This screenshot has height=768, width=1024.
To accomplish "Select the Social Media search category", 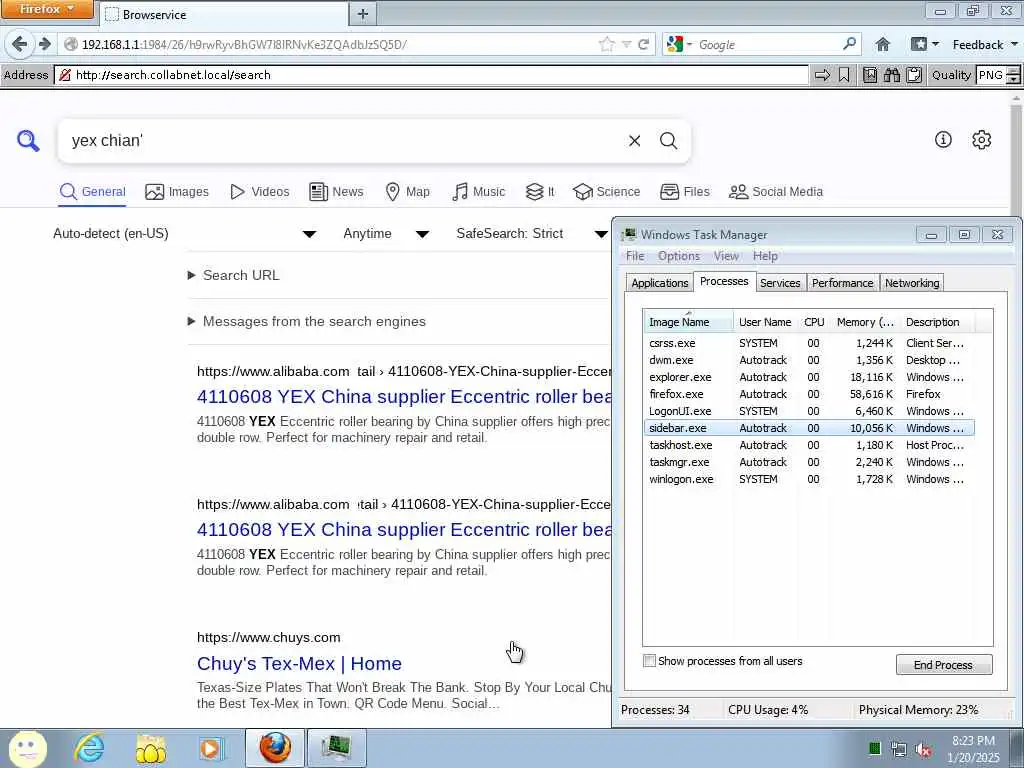I will click(776, 192).
